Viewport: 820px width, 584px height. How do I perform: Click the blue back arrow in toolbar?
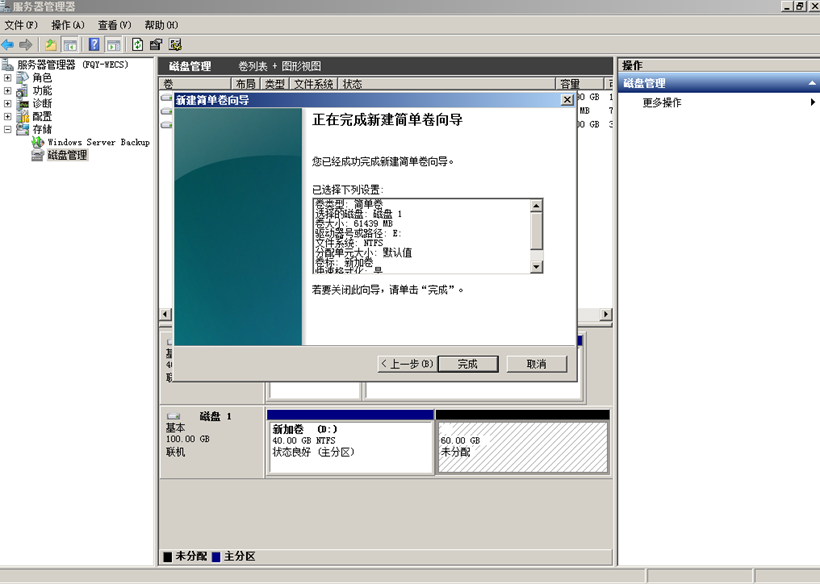click(8, 44)
